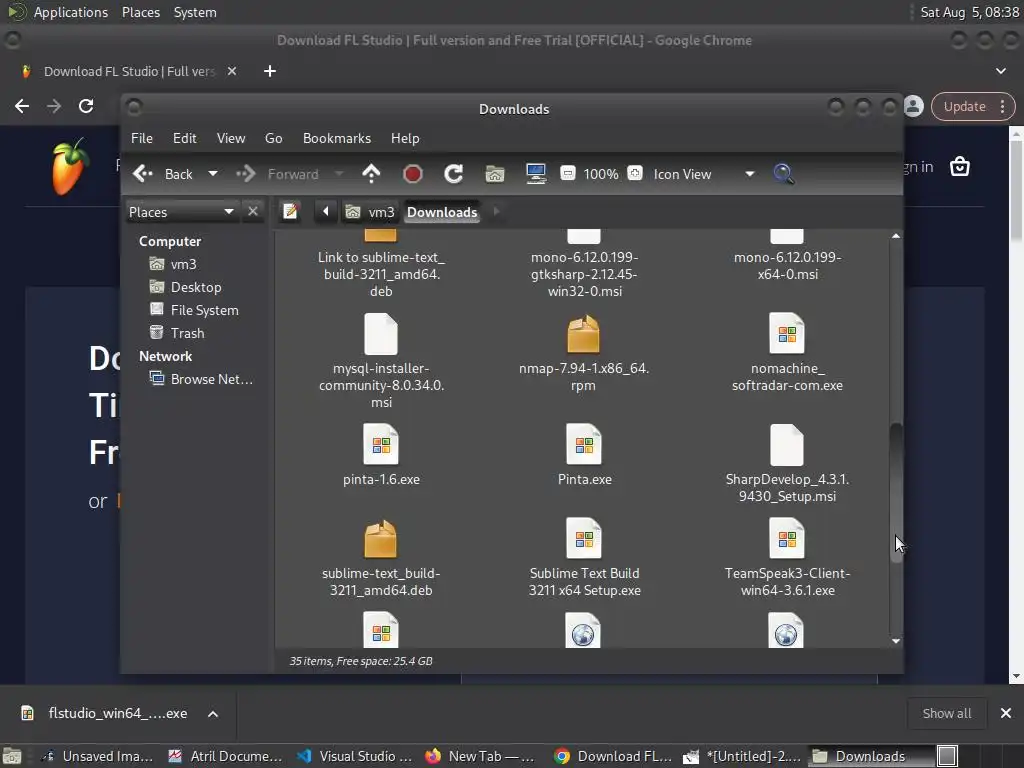Close the Download FL Studio tab

[232, 71]
